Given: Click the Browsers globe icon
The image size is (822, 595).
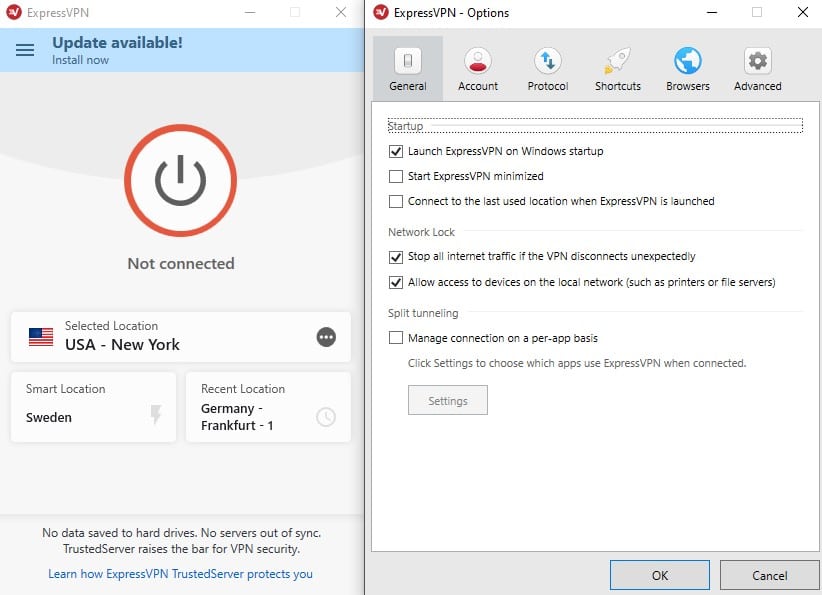Looking at the screenshot, I should [x=688, y=61].
